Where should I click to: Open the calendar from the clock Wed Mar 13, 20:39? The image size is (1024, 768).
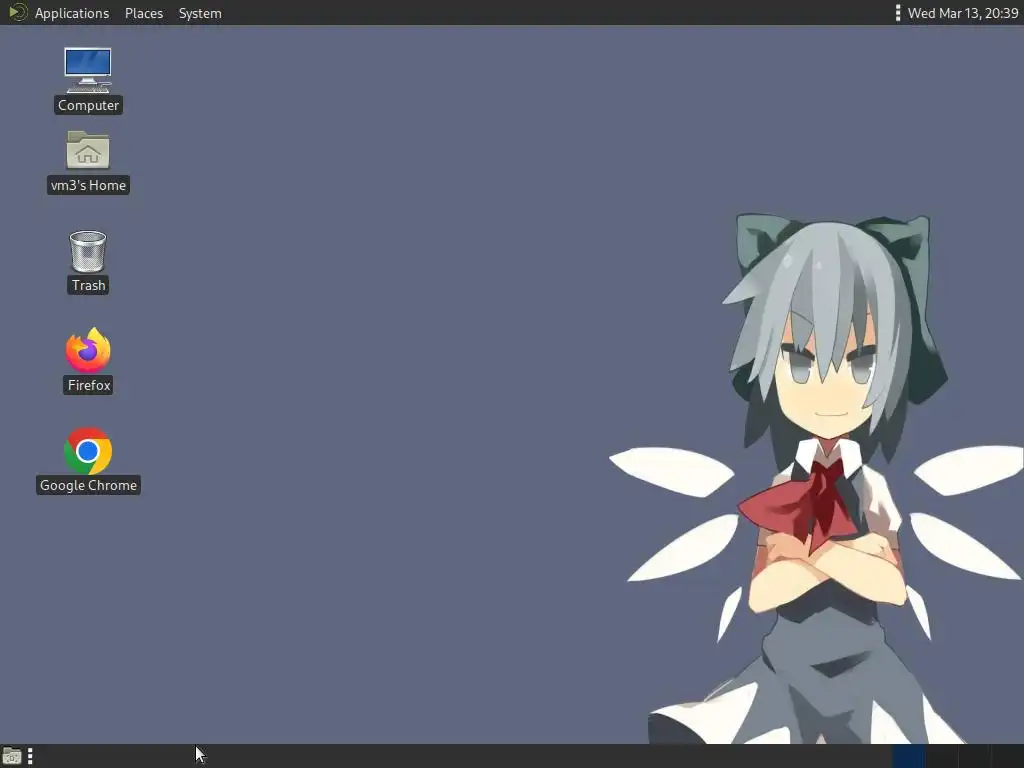click(x=963, y=13)
